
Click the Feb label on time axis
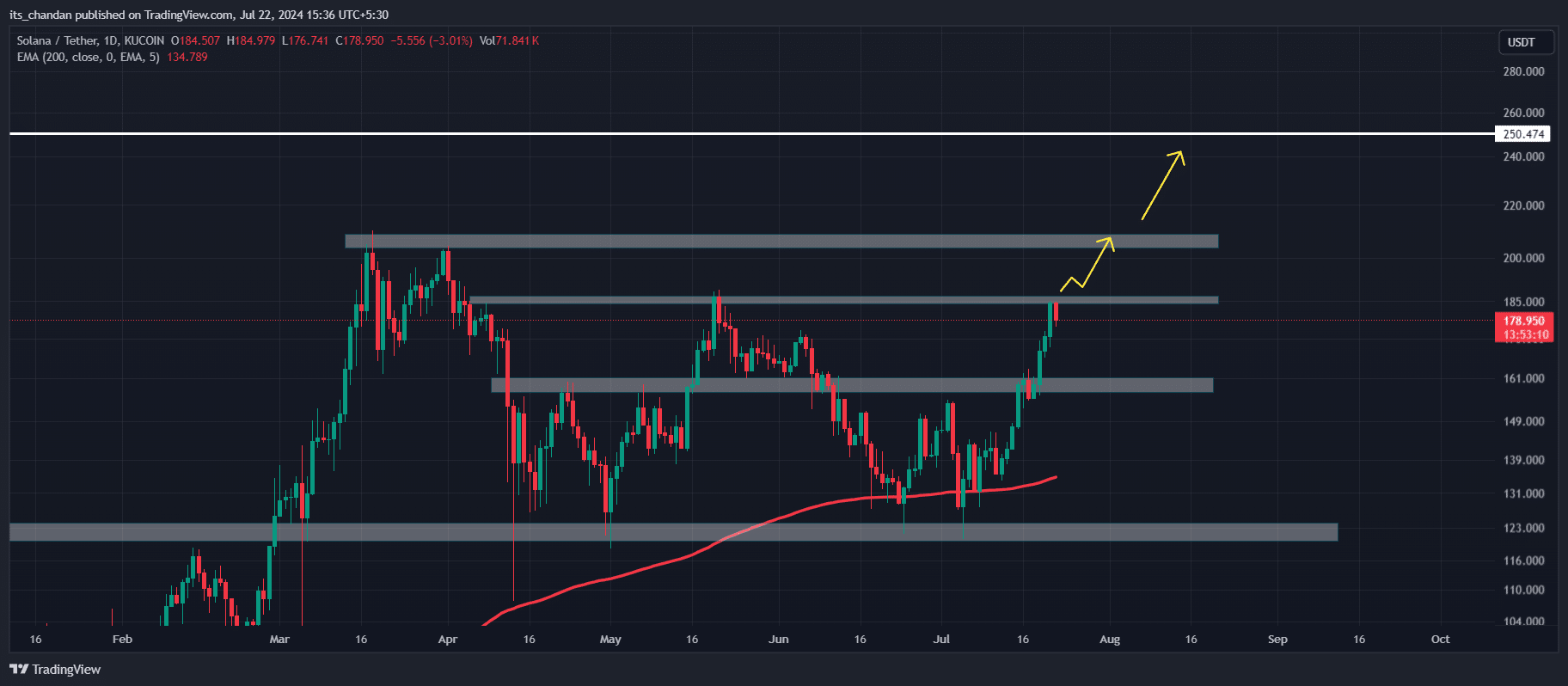122,639
